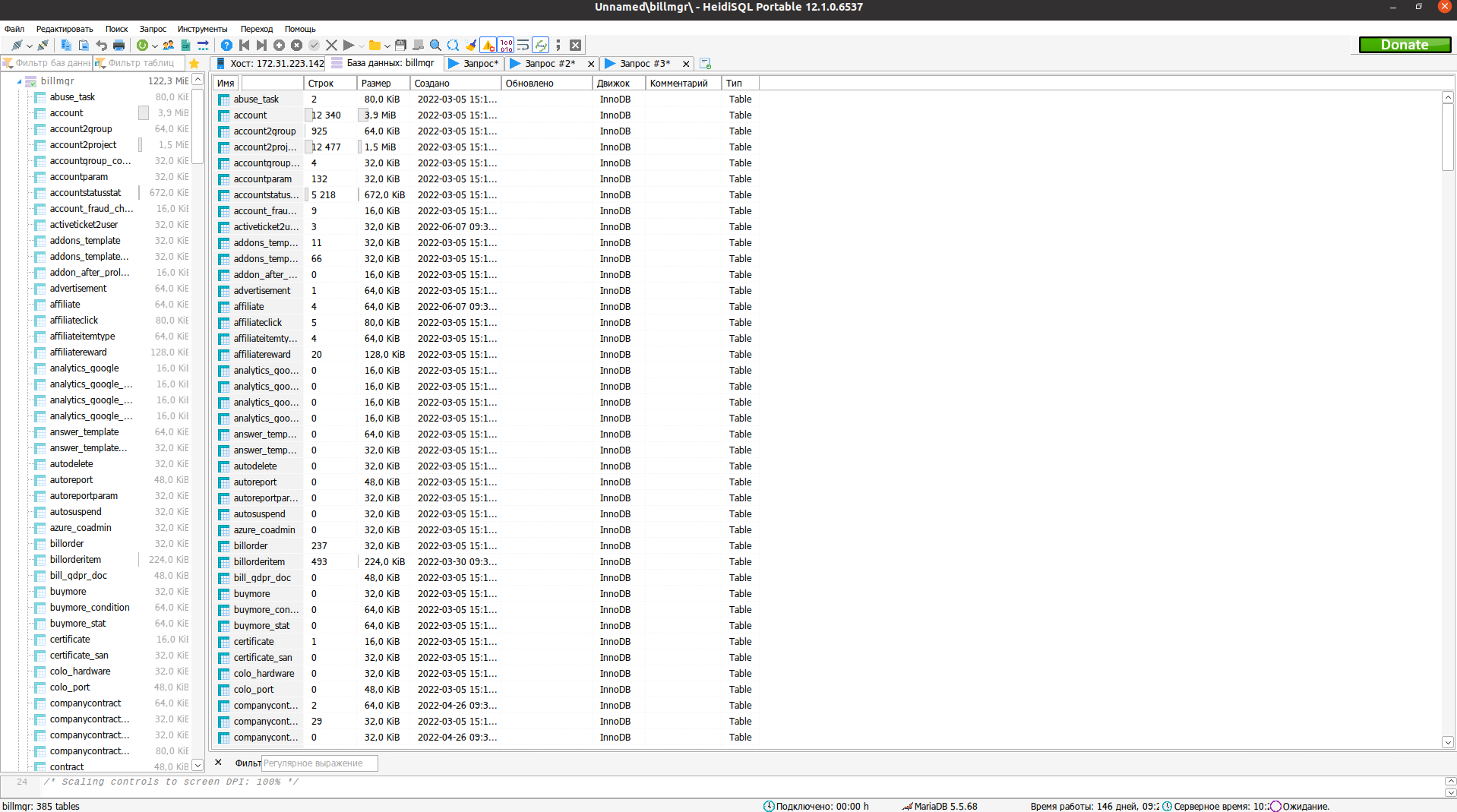
Task: Click the table list scroll-down arrow
Action: pos(1448,742)
